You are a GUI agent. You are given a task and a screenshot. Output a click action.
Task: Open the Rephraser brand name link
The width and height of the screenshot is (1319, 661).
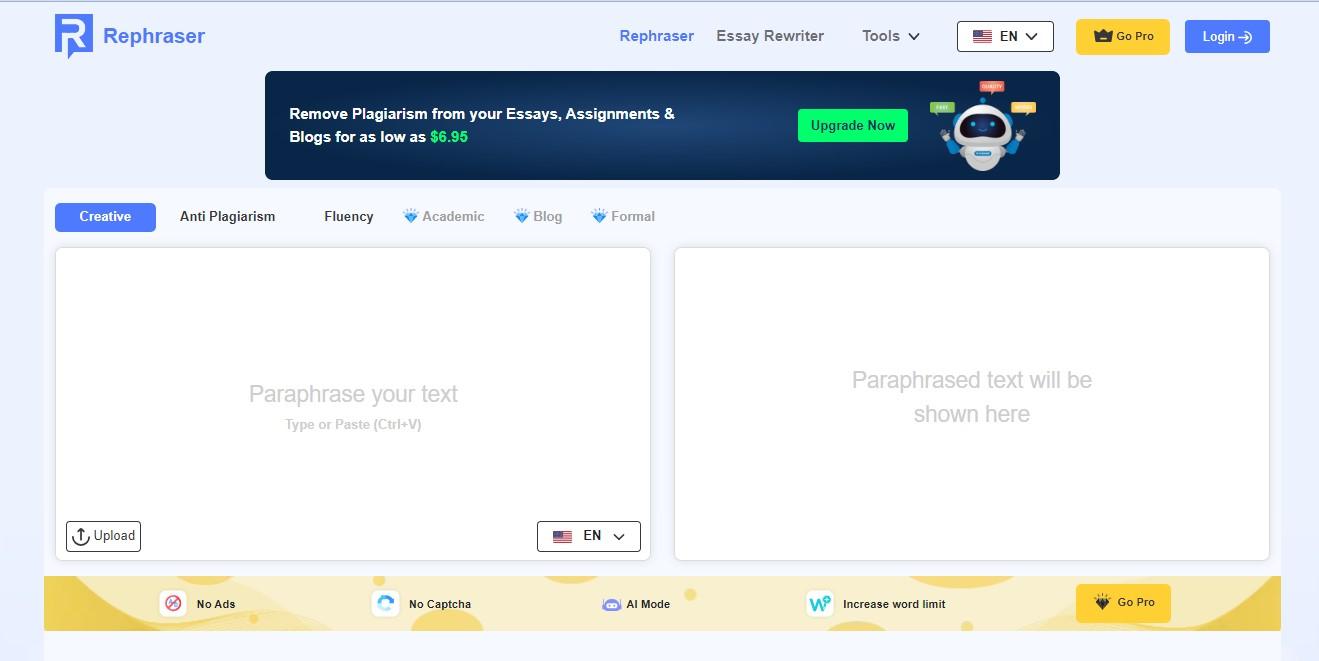coord(154,36)
